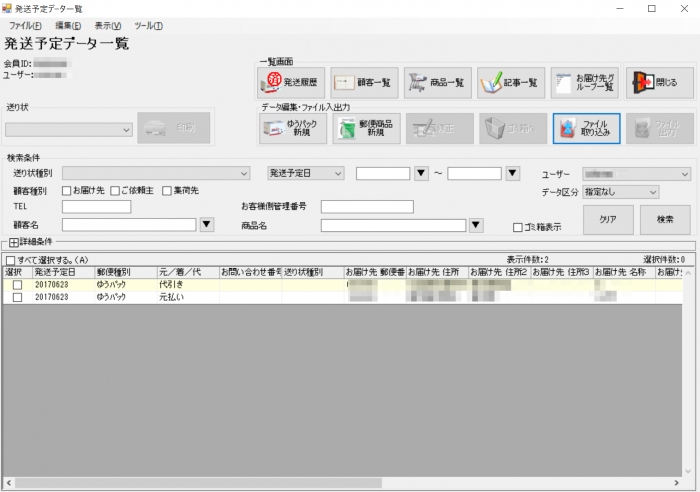Image resolution: width=700 pixels, height=492 pixels.
Task: Open the データ区分 dropdown
Action: (621, 192)
